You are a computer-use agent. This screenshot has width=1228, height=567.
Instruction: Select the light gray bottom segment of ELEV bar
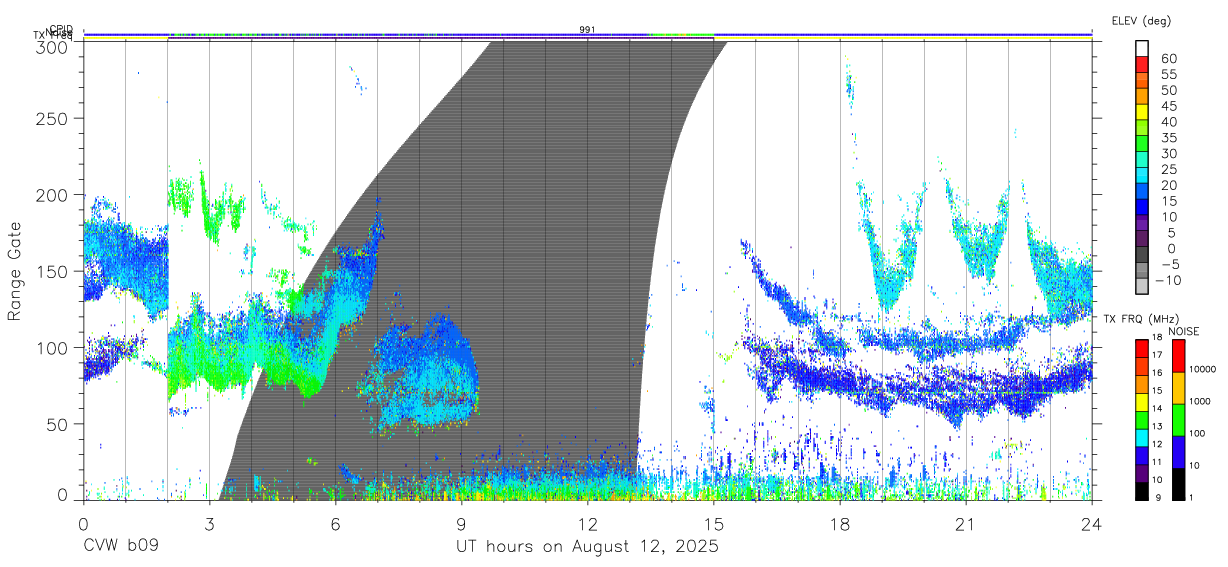pyautogui.click(x=1142, y=286)
